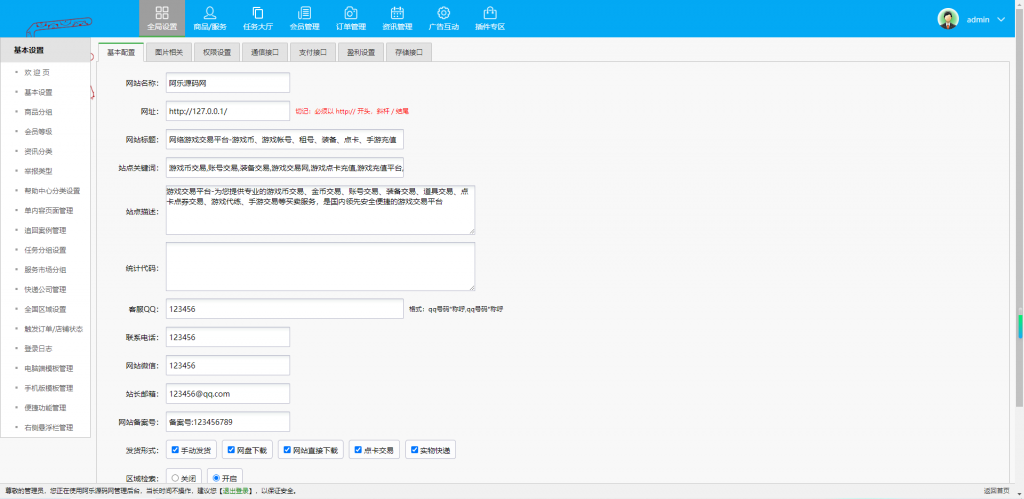Open 手机版模板管理 sidebar item
Image resolution: width=1024 pixels, height=499 pixels.
click(x=46, y=387)
